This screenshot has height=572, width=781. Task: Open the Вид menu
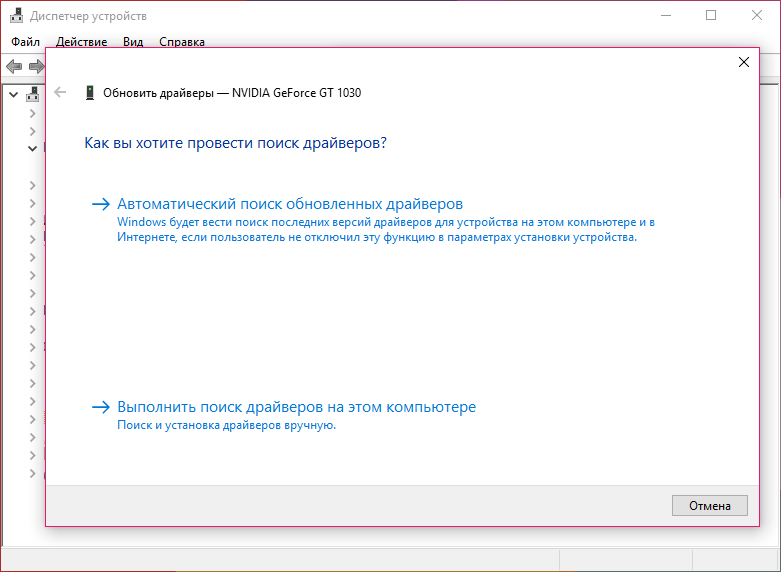[x=133, y=42]
